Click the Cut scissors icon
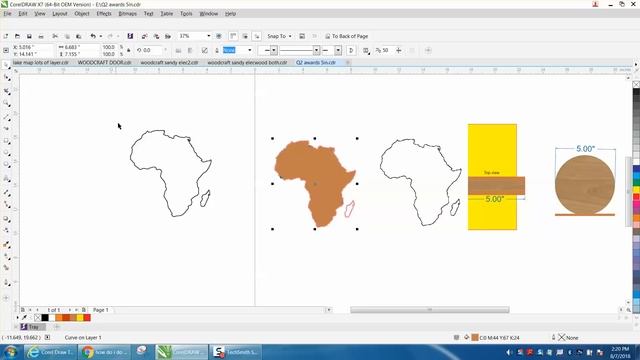640x360 pixels. pos(55,36)
